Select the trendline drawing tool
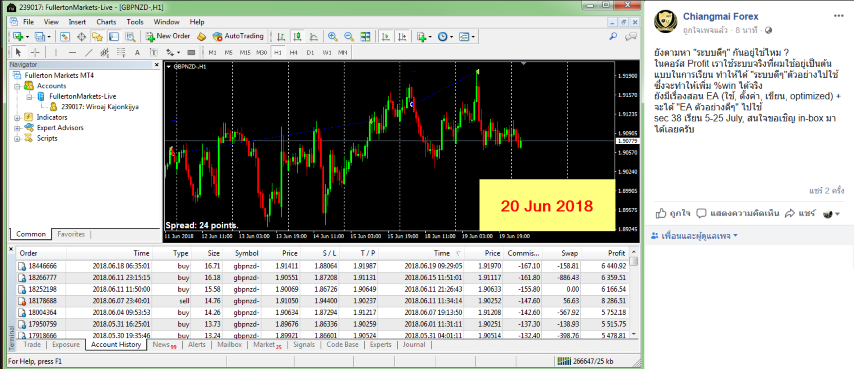Viewport: 854px width, 369px height. [x=89, y=52]
